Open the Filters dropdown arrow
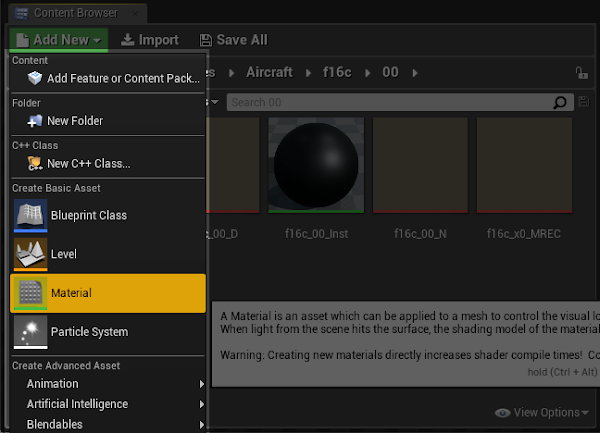 tap(213, 102)
